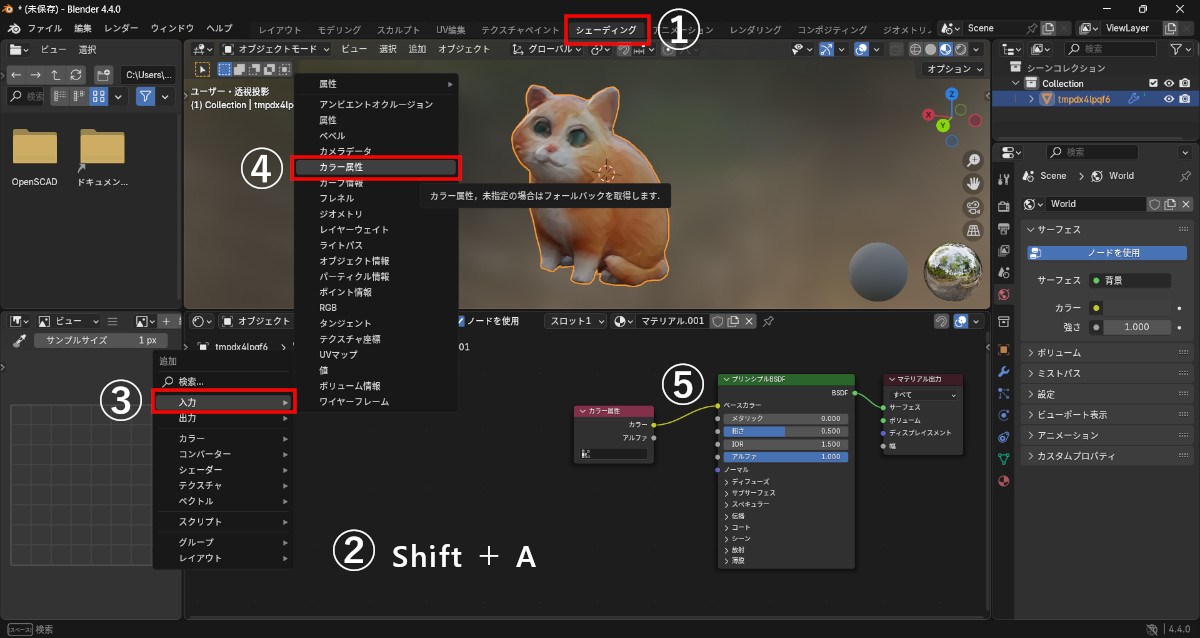Image resolution: width=1200 pixels, height=638 pixels.
Task: Open the World properties tab
Action: click(x=1004, y=295)
